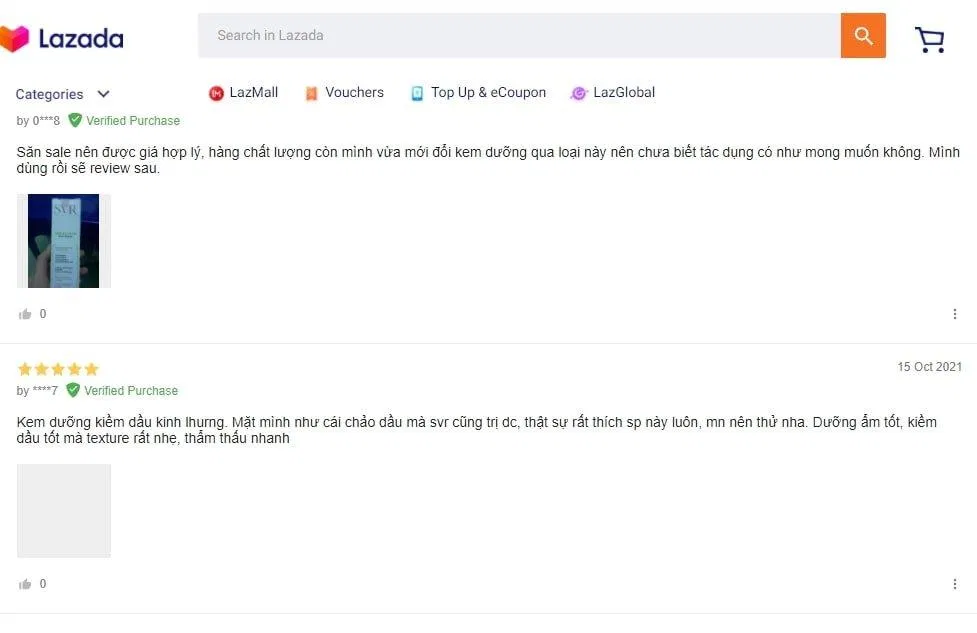Click the Top Up & eCoupon phone icon
The image size is (977, 633).
click(x=417, y=93)
